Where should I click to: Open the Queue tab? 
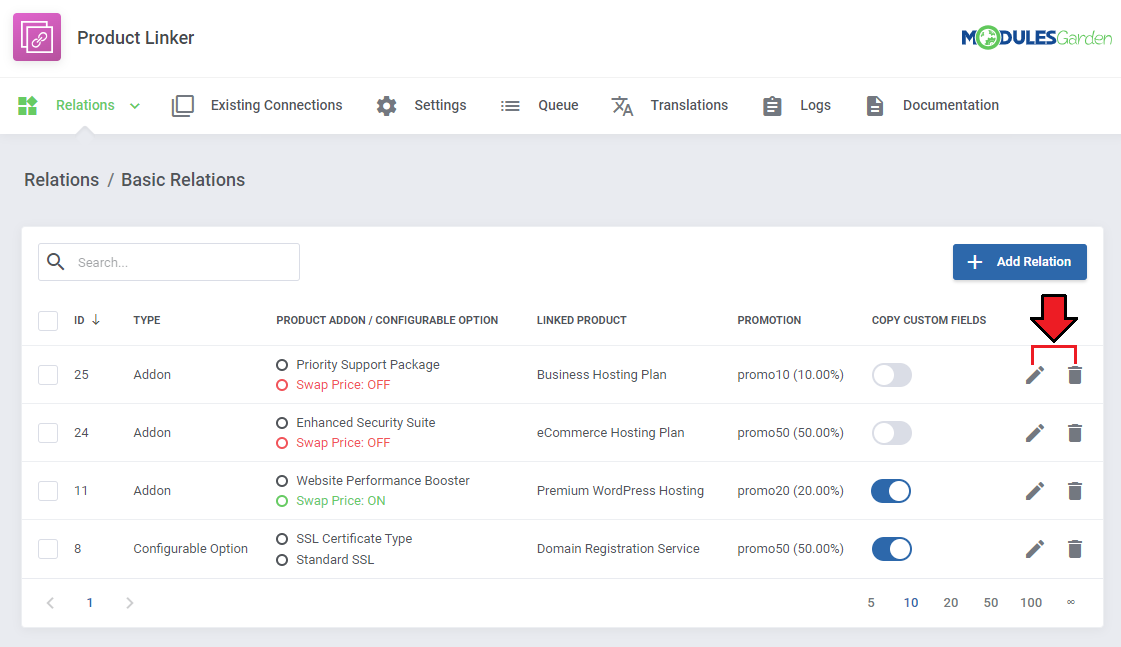click(x=558, y=105)
